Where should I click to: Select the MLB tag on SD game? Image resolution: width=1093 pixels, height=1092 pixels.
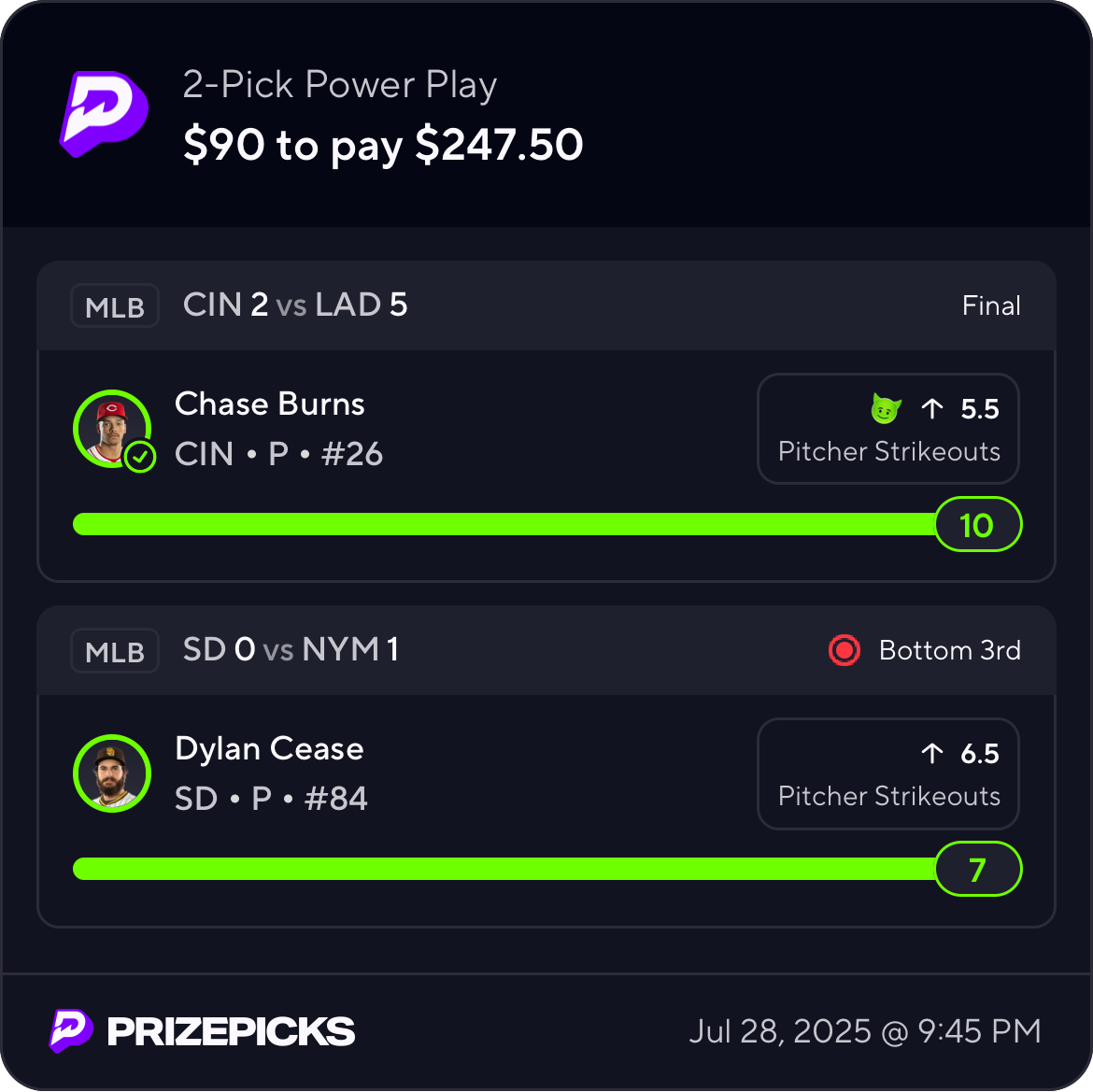(x=115, y=651)
